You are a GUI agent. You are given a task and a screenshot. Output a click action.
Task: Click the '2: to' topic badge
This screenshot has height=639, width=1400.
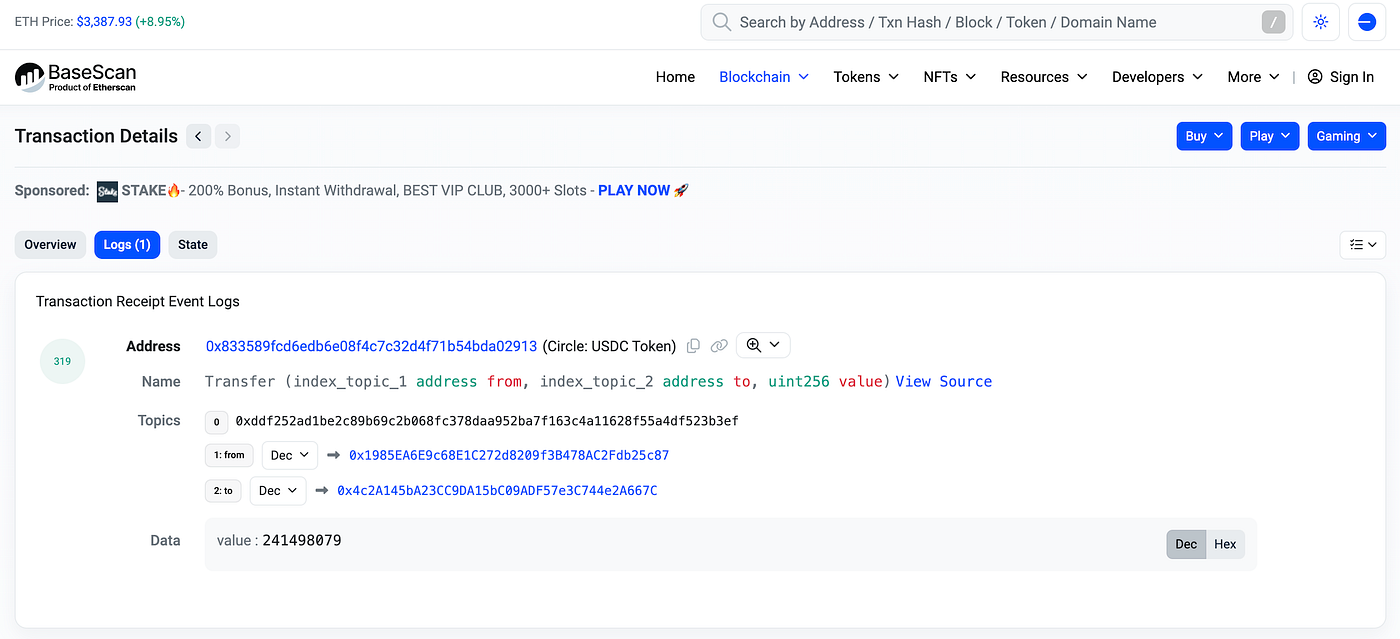(223, 490)
